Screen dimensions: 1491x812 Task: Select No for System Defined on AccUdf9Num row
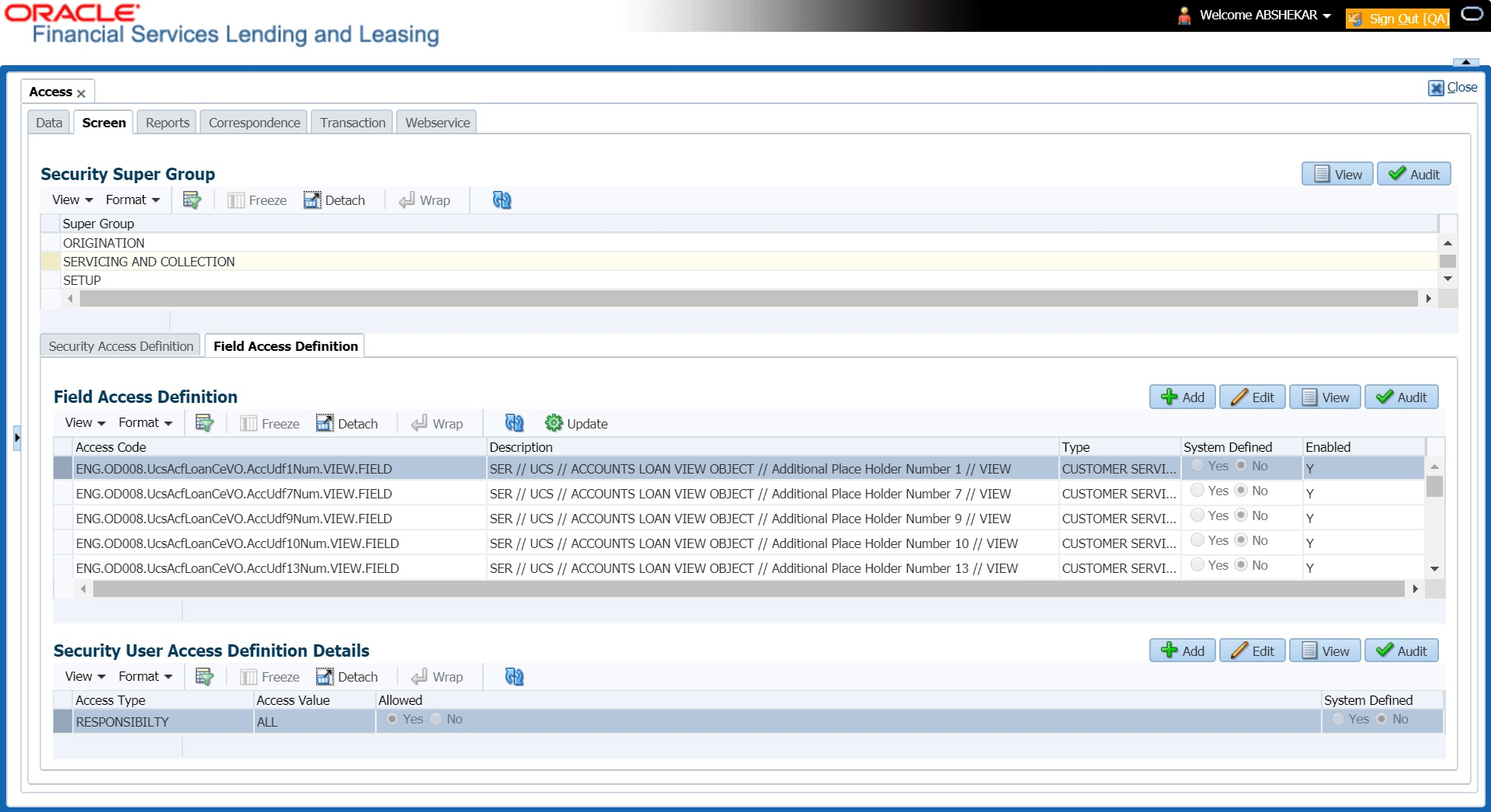pos(1241,515)
